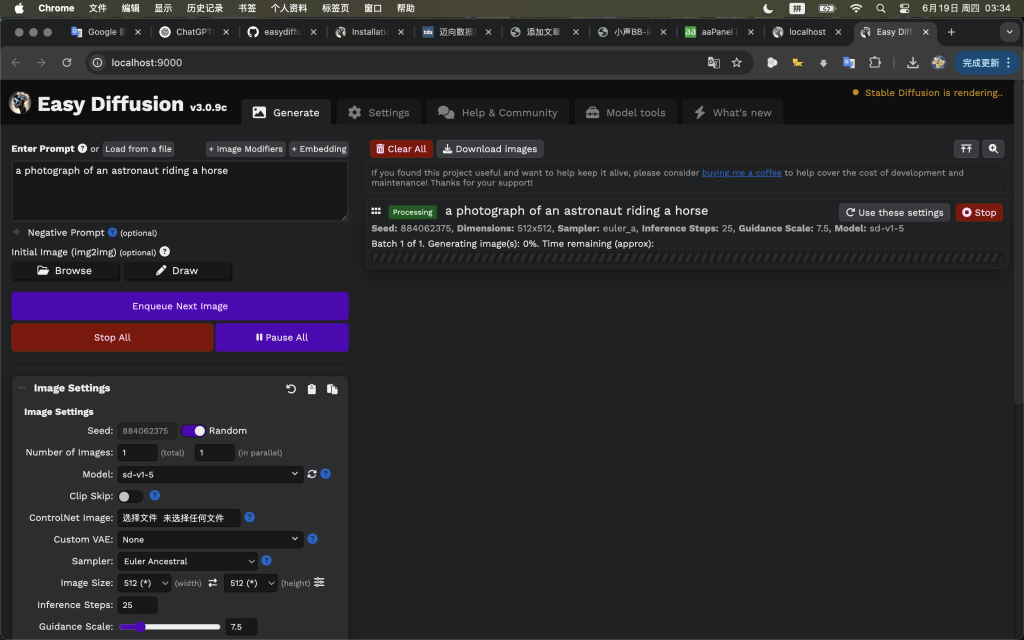Open the Custom VAE dropdown
The height and width of the screenshot is (640, 1024).
coord(210,539)
